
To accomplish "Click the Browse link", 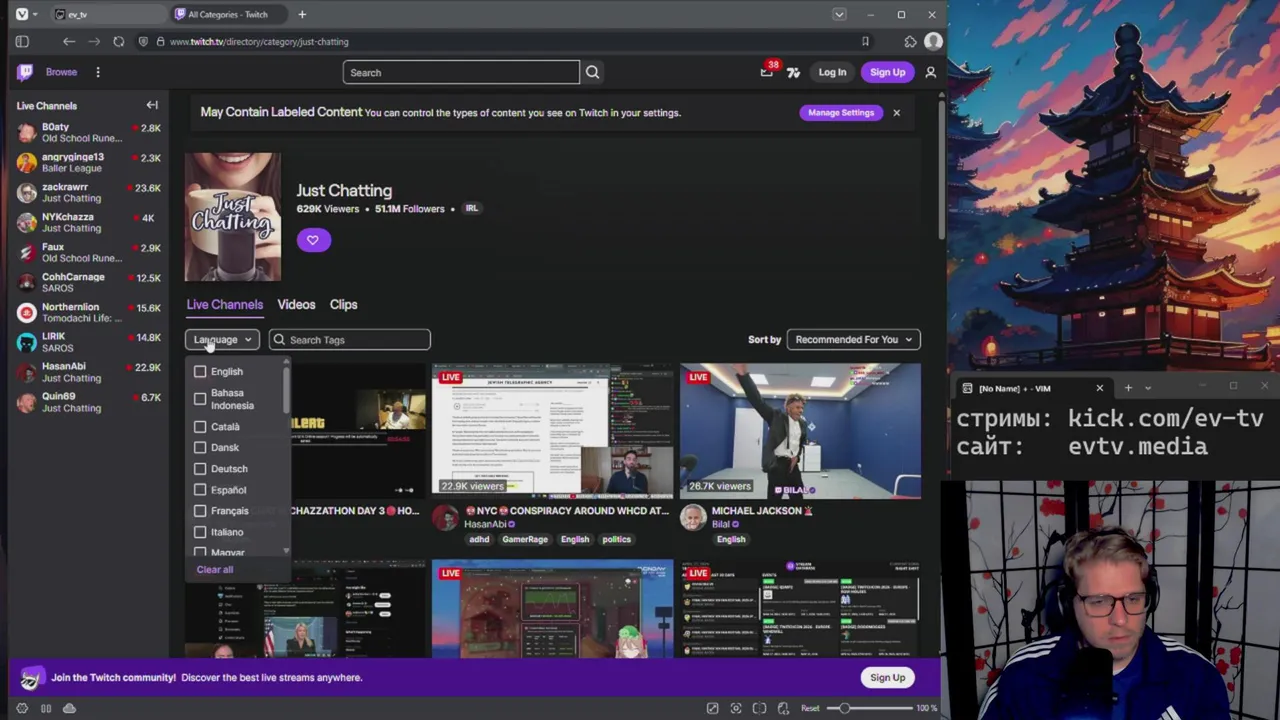I will click(x=61, y=72).
